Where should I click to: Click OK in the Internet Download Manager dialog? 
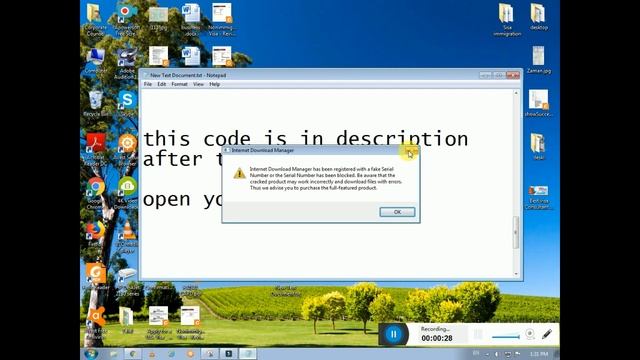[397, 212]
